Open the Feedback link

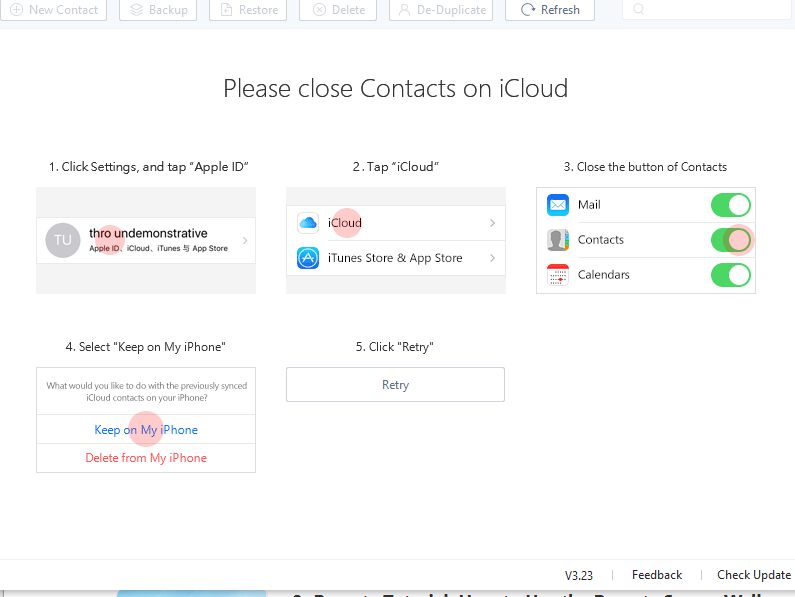pyautogui.click(x=657, y=575)
